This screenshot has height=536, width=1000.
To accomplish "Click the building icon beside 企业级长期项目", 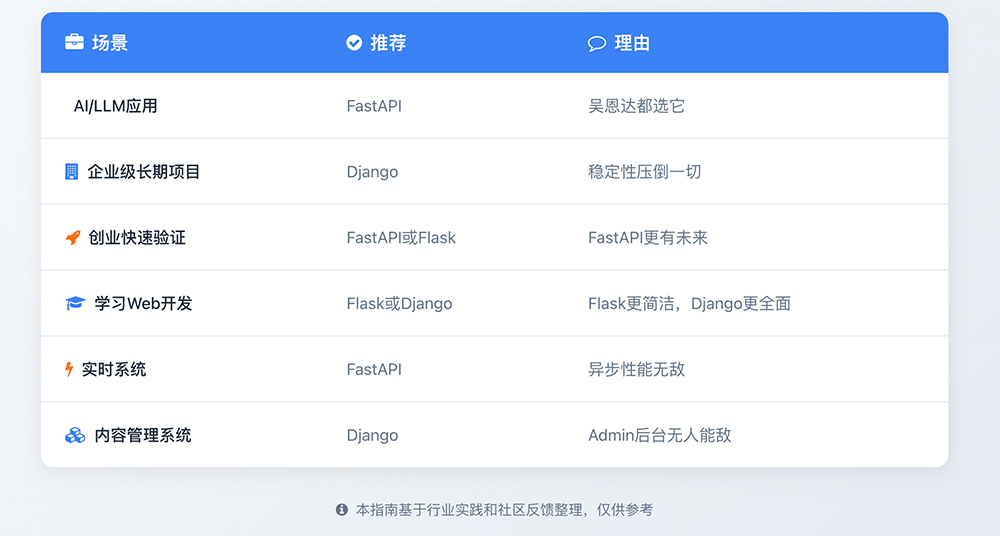I will 71,172.
